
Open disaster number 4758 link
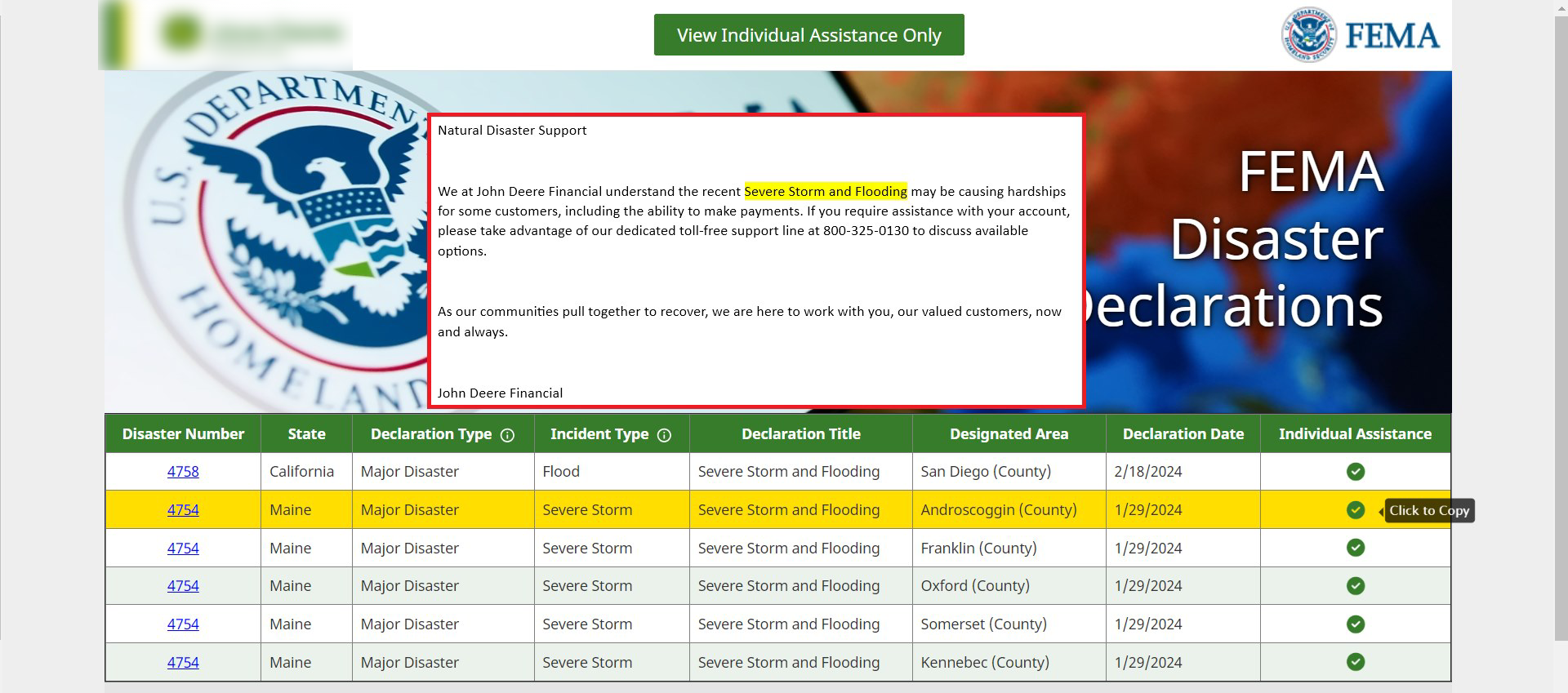pos(183,472)
